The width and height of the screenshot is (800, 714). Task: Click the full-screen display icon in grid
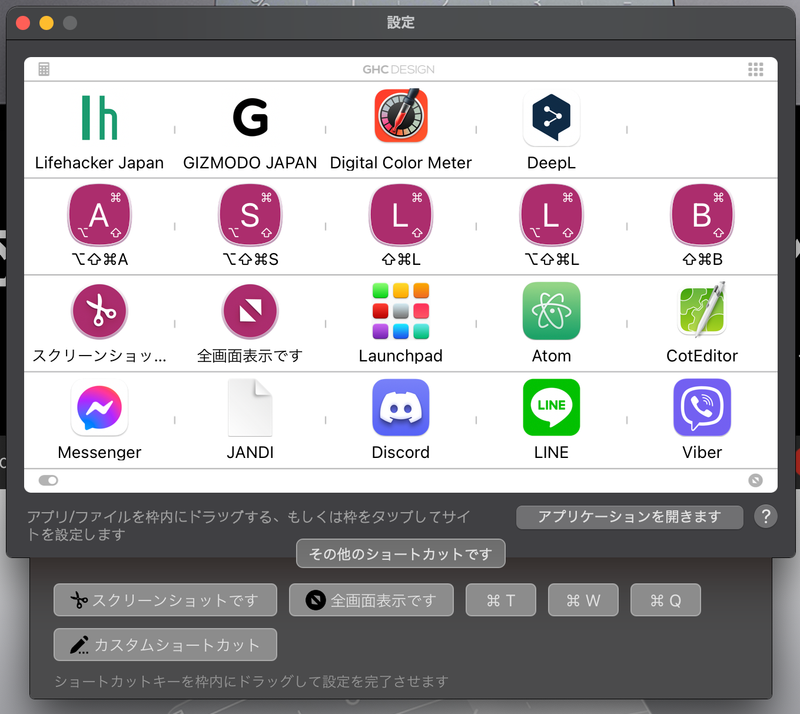(250, 311)
